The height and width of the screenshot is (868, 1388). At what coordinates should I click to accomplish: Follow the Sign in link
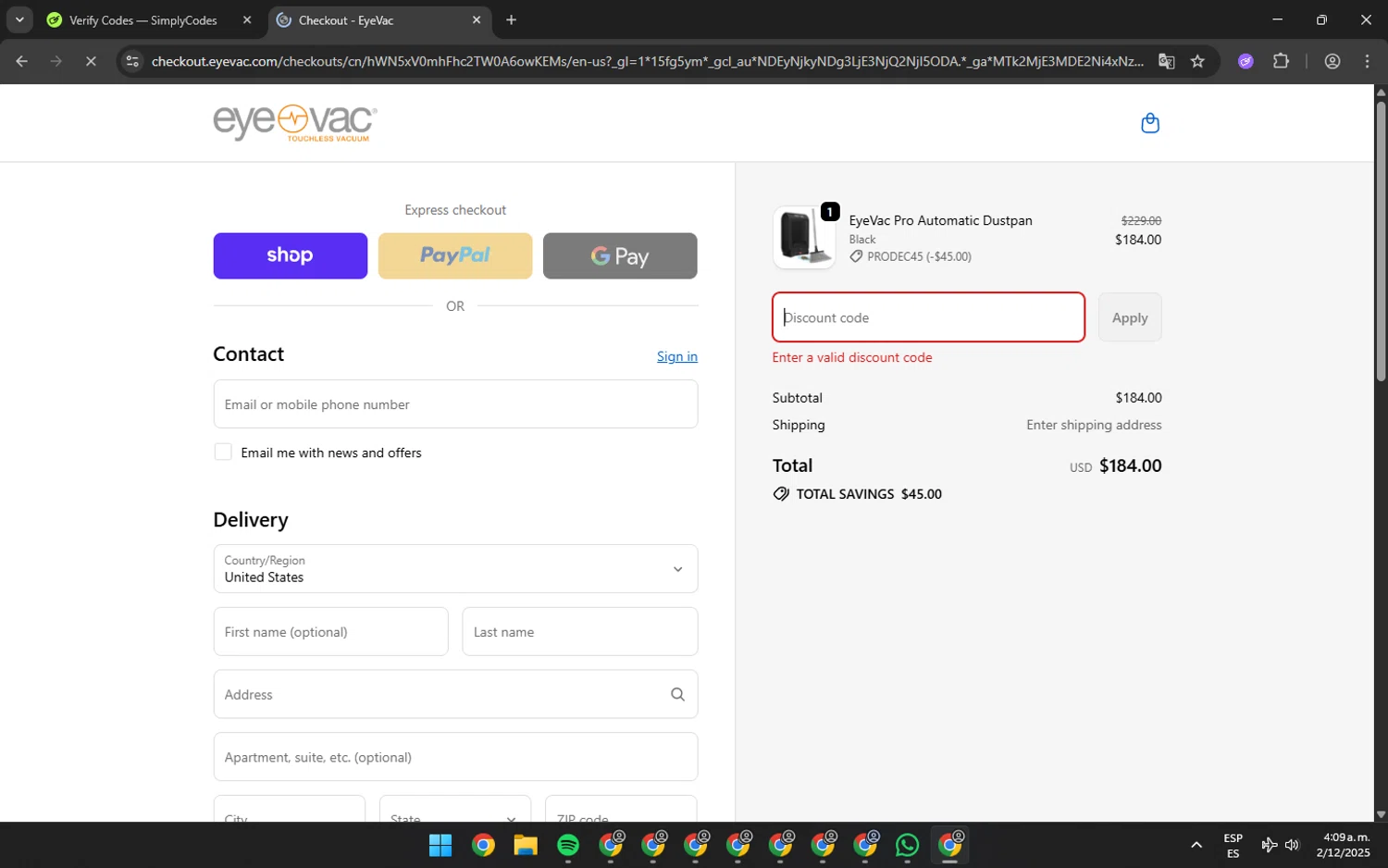click(677, 356)
